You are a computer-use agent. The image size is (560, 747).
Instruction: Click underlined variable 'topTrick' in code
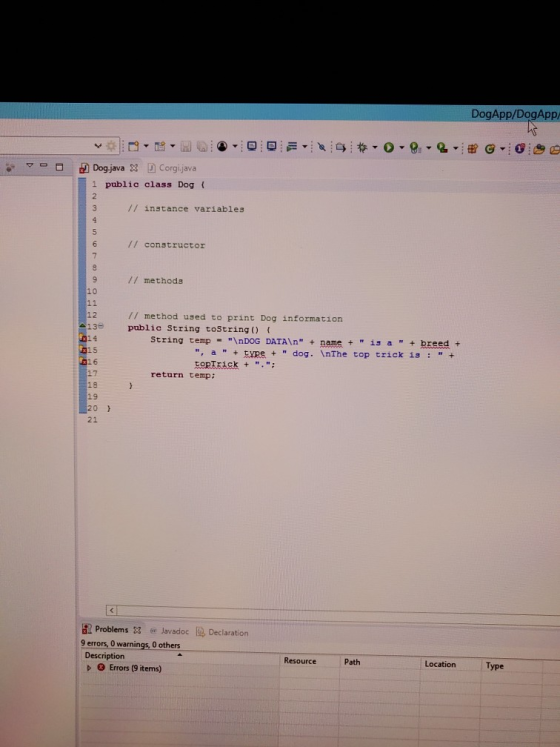tap(216, 364)
